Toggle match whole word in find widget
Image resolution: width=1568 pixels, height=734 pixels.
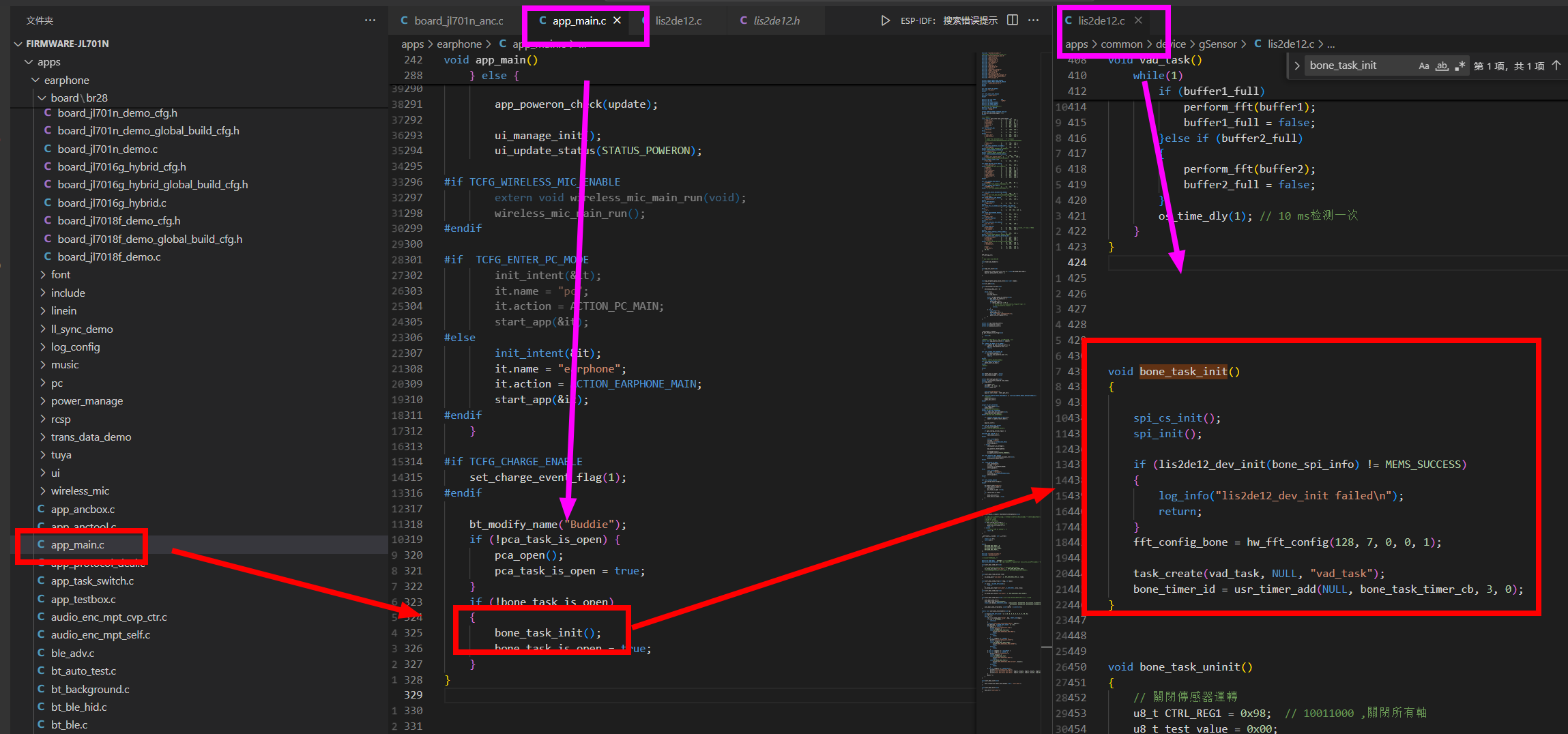tap(1442, 65)
